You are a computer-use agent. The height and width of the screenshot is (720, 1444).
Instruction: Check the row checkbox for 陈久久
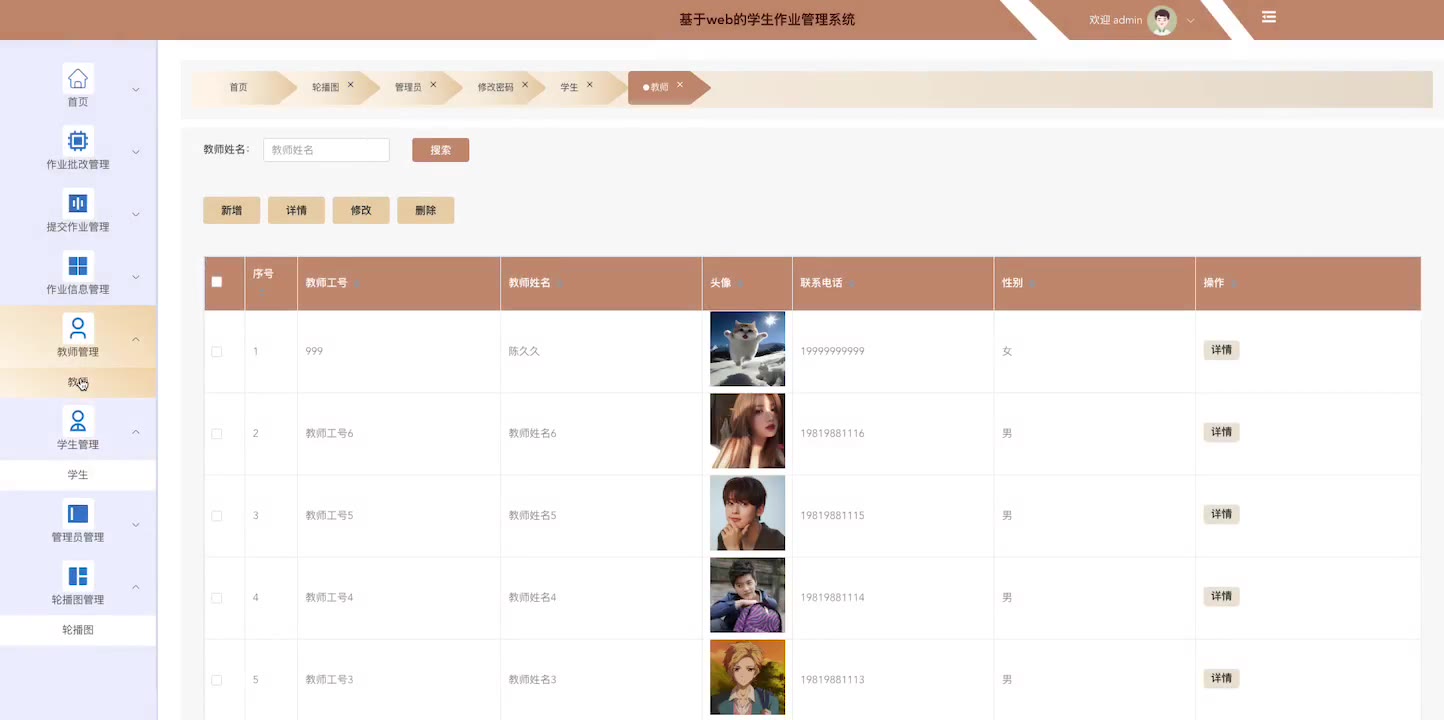point(217,352)
